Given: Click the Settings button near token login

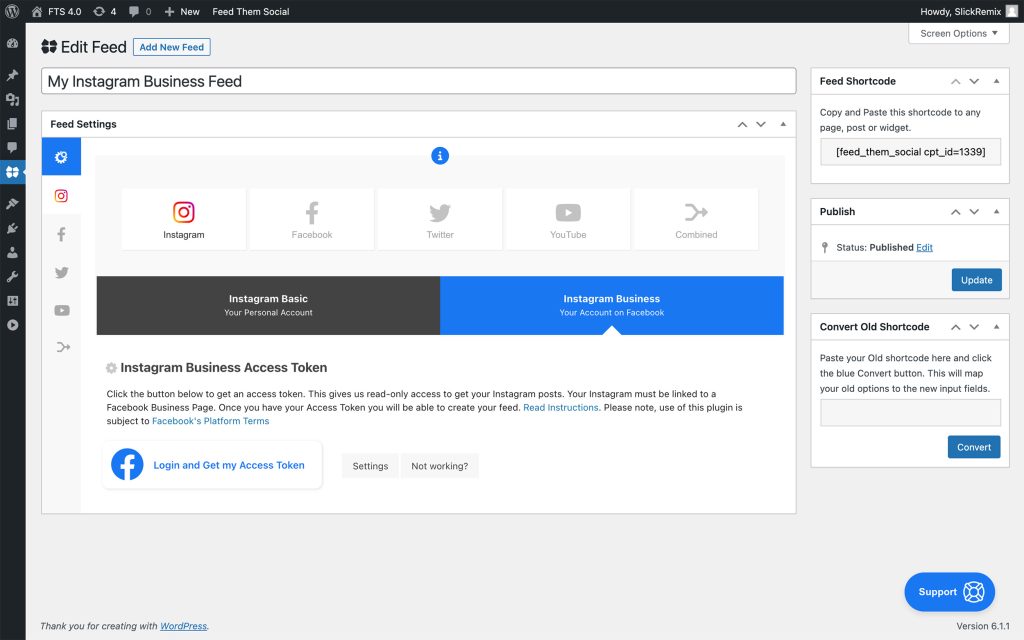Looking at the screenshot, I should [x=370, y=466].
